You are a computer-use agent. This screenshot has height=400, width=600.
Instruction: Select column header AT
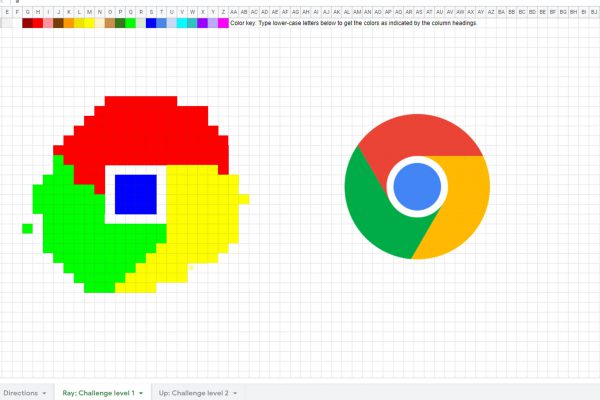pos(429,12)
